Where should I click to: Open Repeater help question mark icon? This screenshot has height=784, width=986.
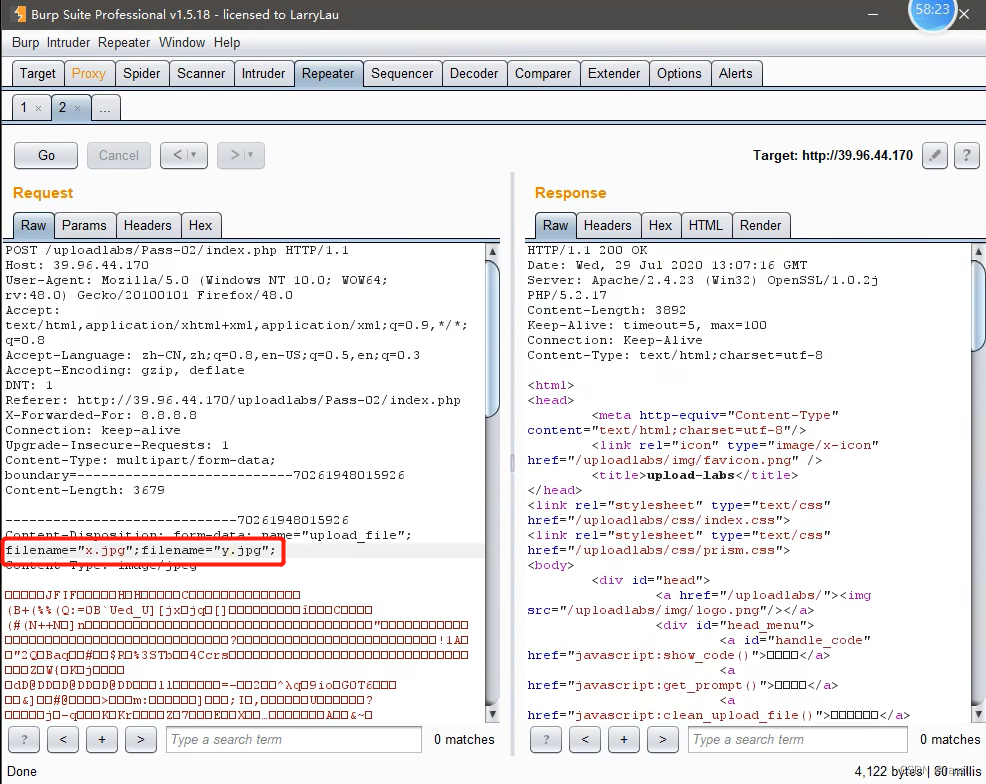(x=967, y=155)
